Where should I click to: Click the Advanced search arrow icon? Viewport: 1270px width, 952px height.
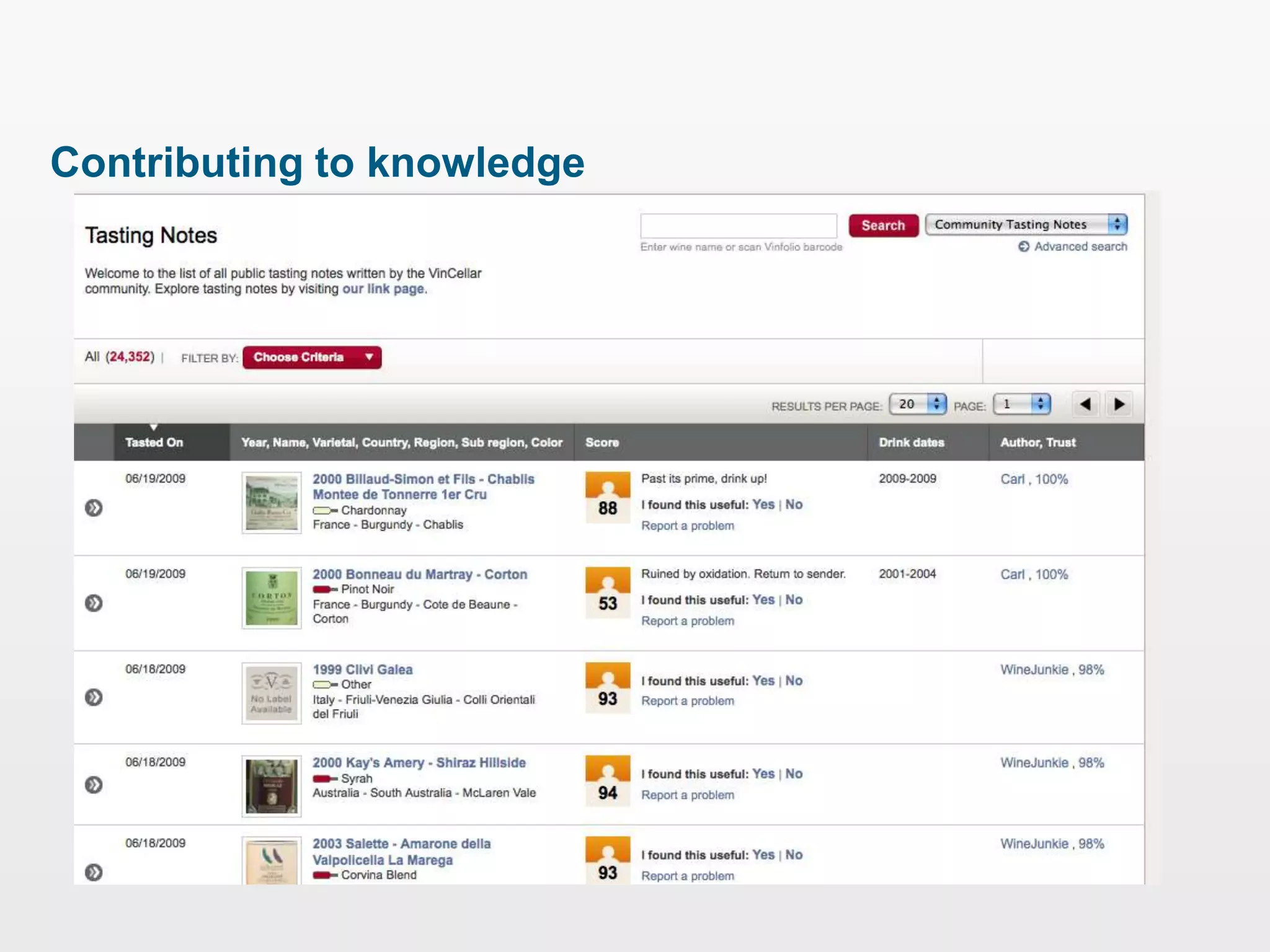coord(1024,247)
